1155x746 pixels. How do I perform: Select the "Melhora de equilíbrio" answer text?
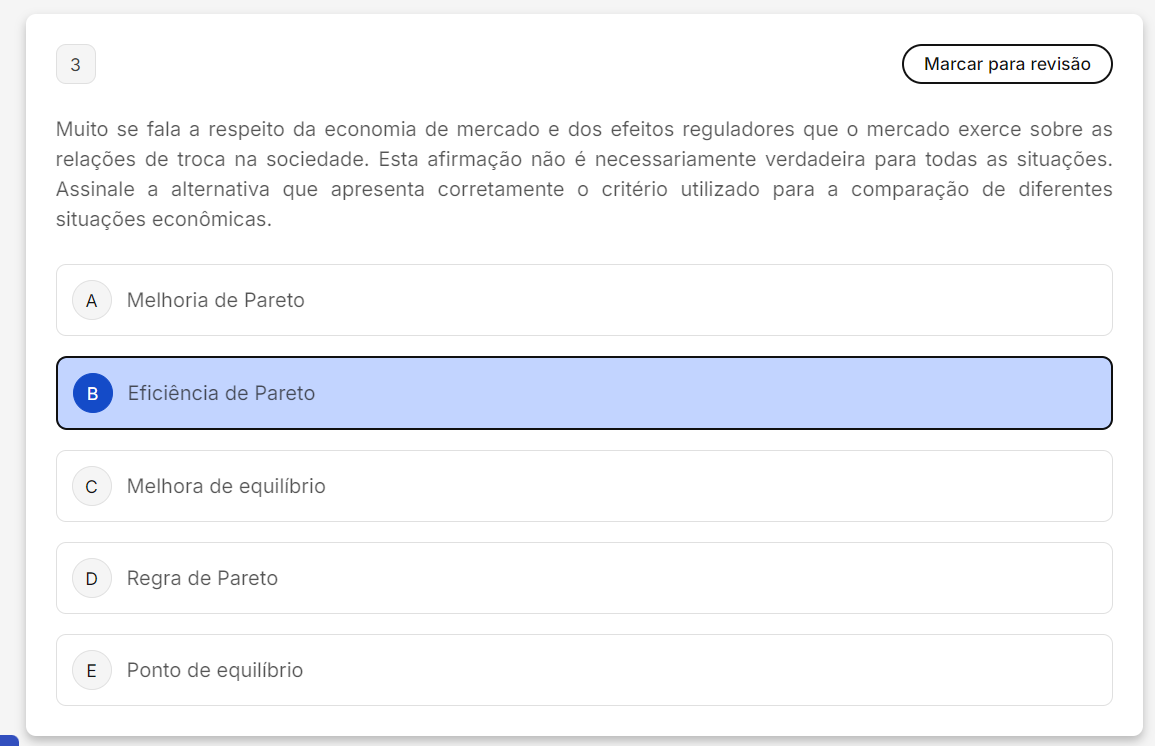pyautogui.click(x=226, y=486)
